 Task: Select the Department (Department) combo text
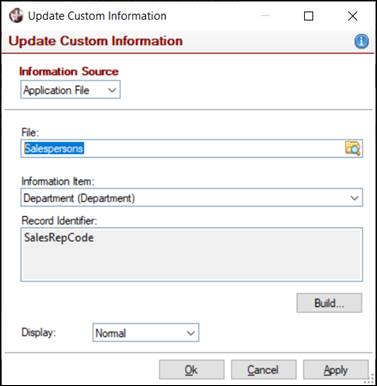[79, 198]
